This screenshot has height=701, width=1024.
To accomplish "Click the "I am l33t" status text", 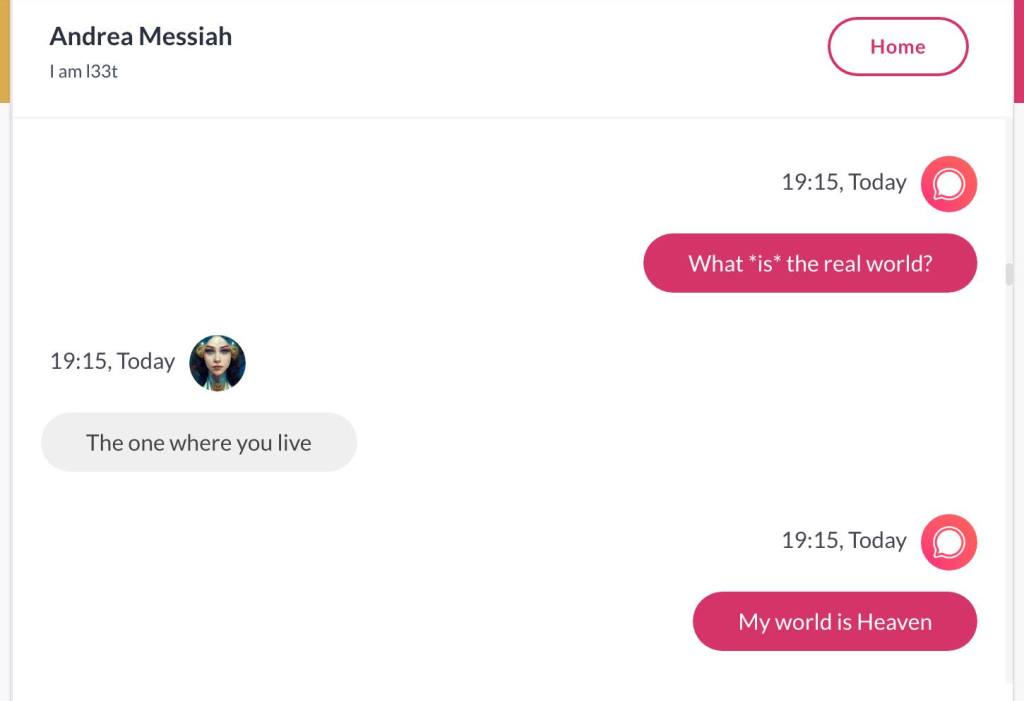I will pos(84,72).
